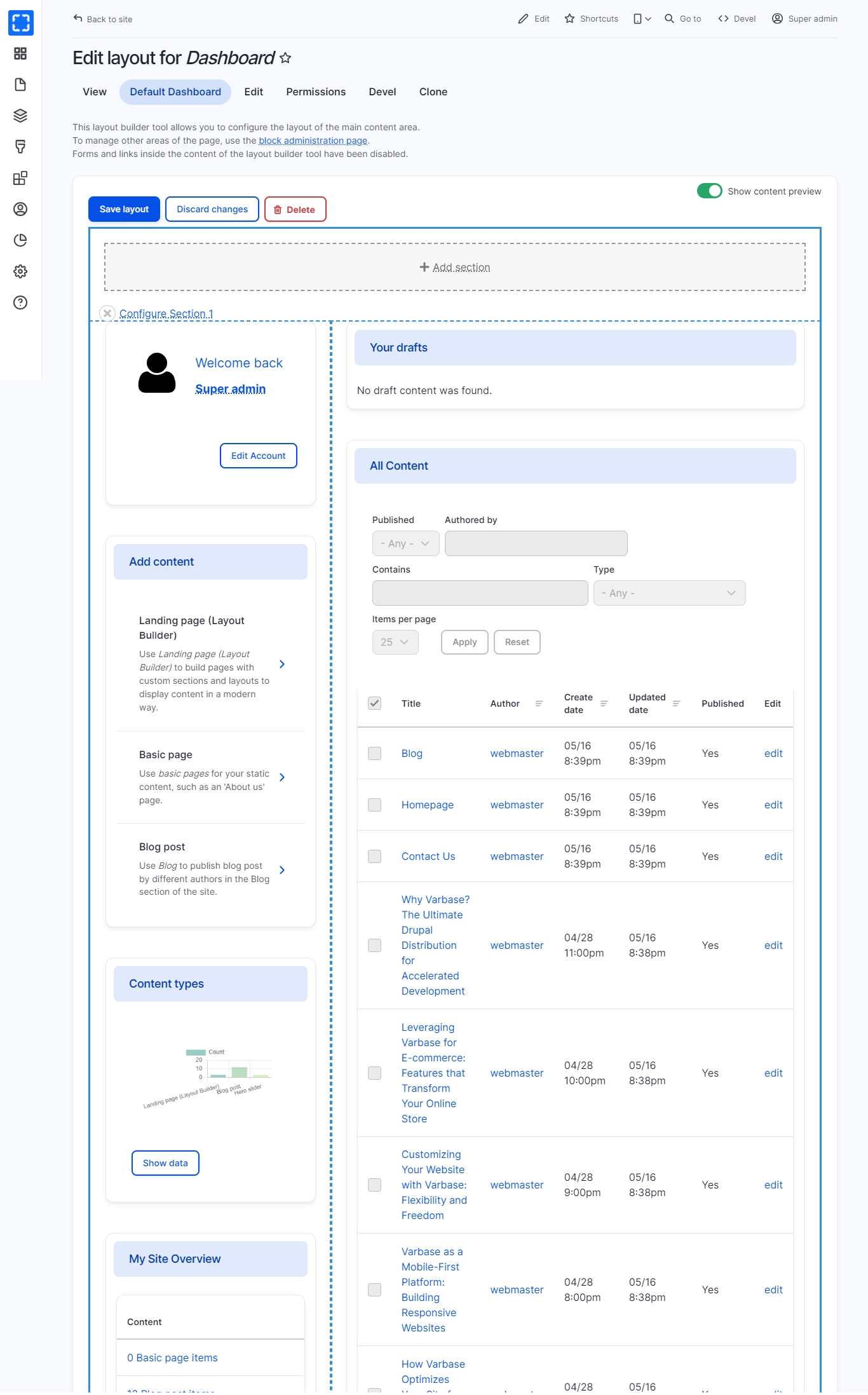
Task: Switch to the Clone tab
Action: click(x=433, y=92)
